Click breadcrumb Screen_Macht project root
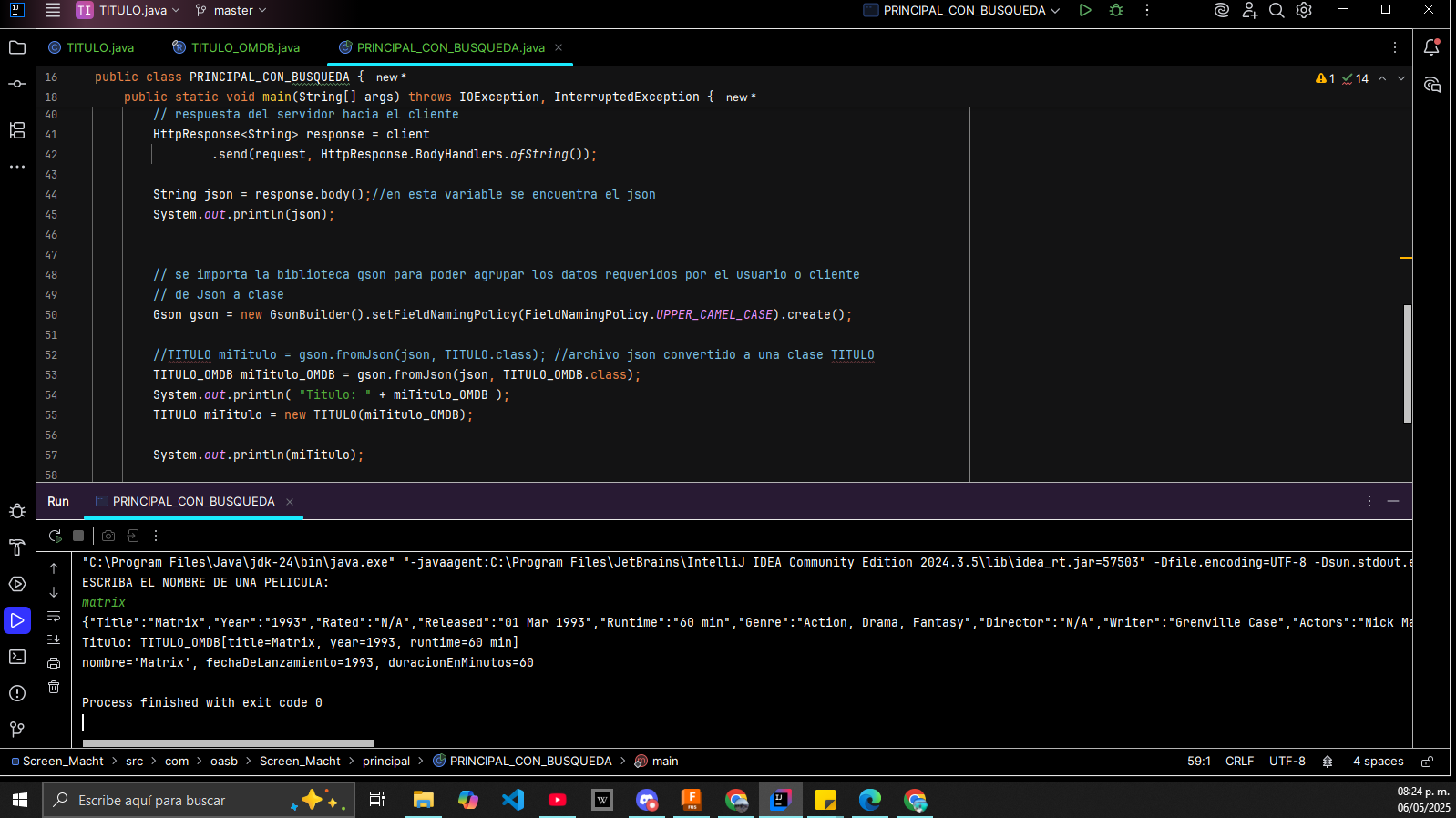Viewport: 1456px width, 818px height. click(57, 762)
